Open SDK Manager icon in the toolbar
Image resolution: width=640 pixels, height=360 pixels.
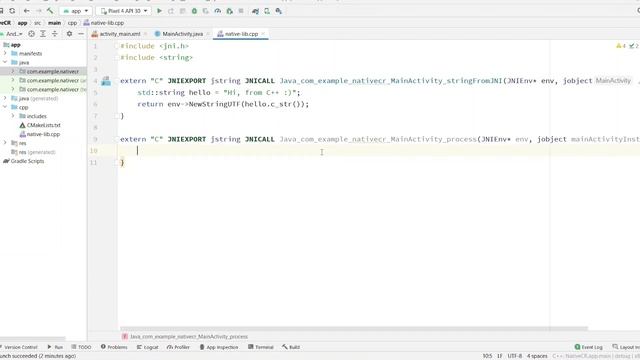click(279, 11)
